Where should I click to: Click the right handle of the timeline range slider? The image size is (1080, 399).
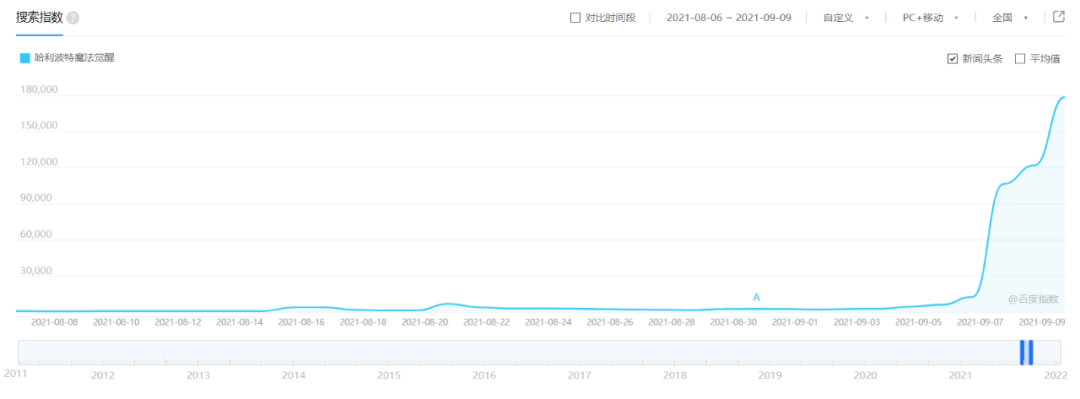click(x=1031, y=352)
